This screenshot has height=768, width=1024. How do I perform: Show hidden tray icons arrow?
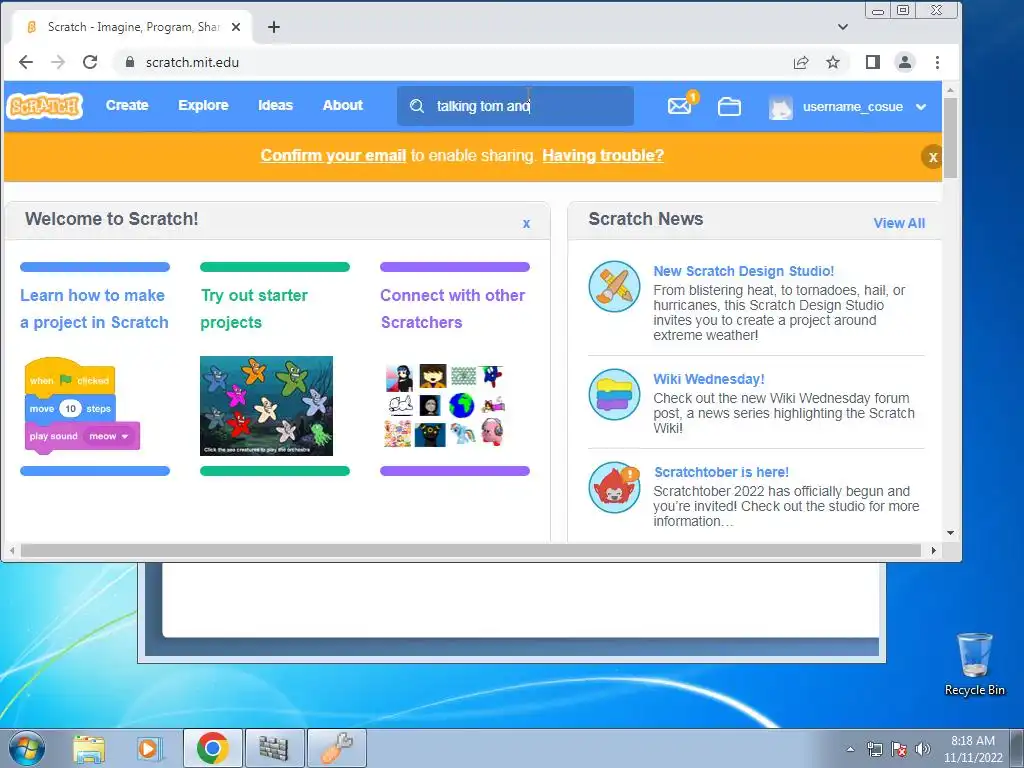850,749
